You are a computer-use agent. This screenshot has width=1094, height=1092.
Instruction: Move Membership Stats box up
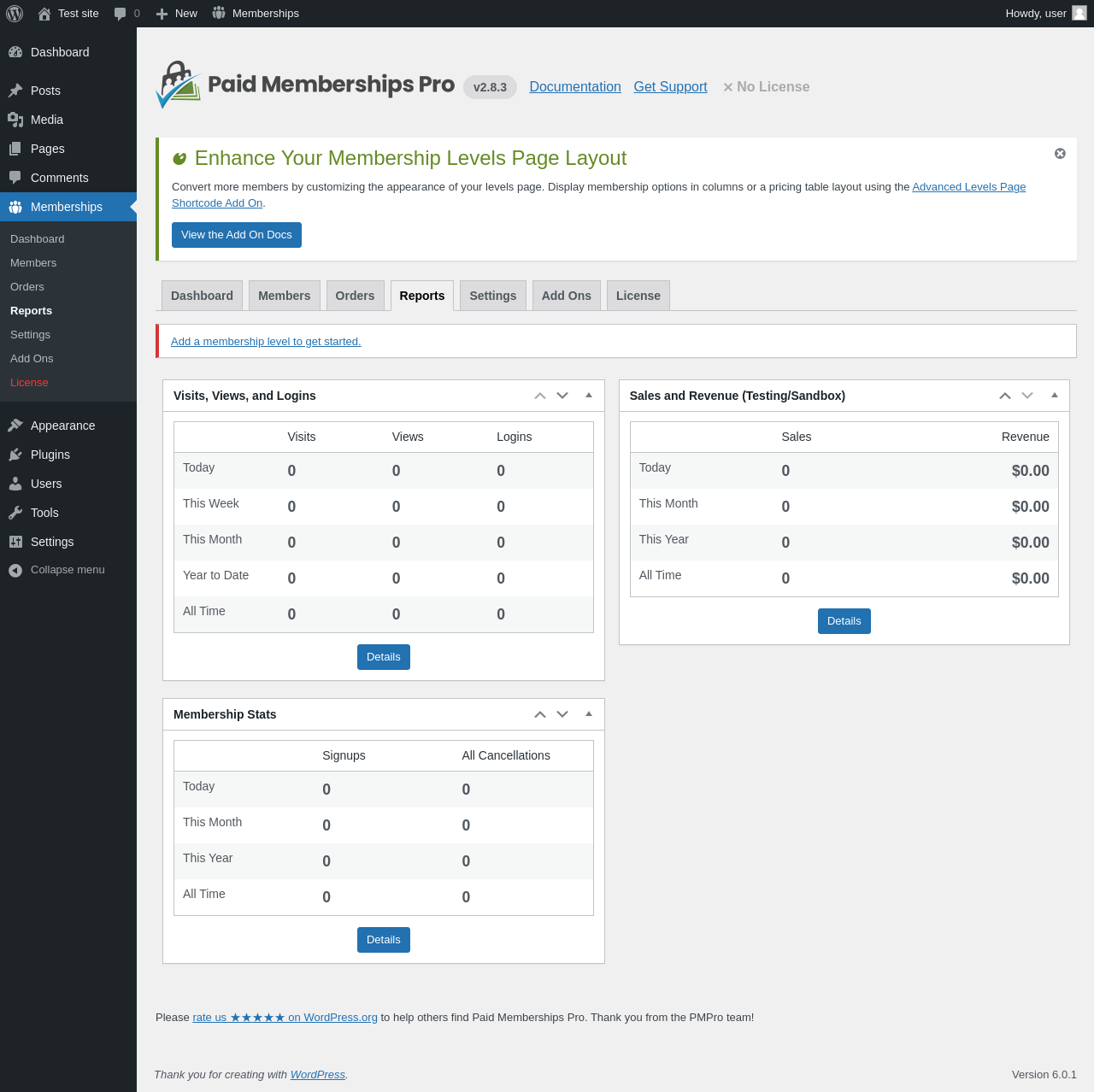coord(540,714)
